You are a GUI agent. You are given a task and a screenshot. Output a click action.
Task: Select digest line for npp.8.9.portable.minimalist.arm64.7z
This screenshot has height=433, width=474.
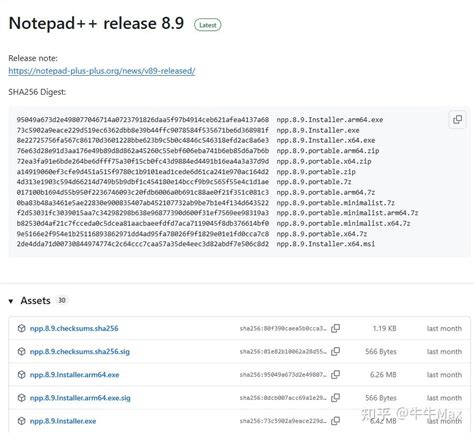click(217, 213)
